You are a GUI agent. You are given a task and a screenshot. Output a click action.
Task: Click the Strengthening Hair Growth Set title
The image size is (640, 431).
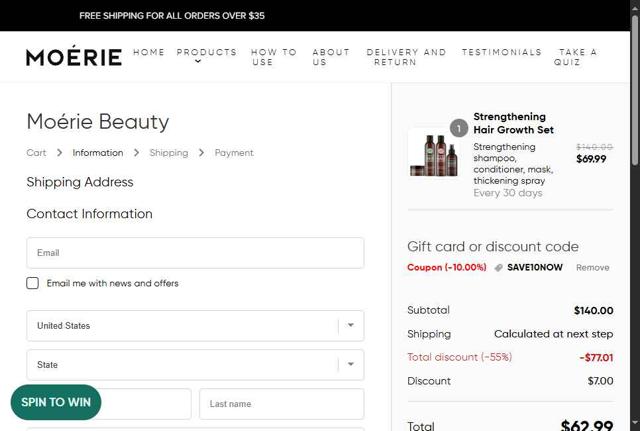pyautogui.click(x=513, y=123)
